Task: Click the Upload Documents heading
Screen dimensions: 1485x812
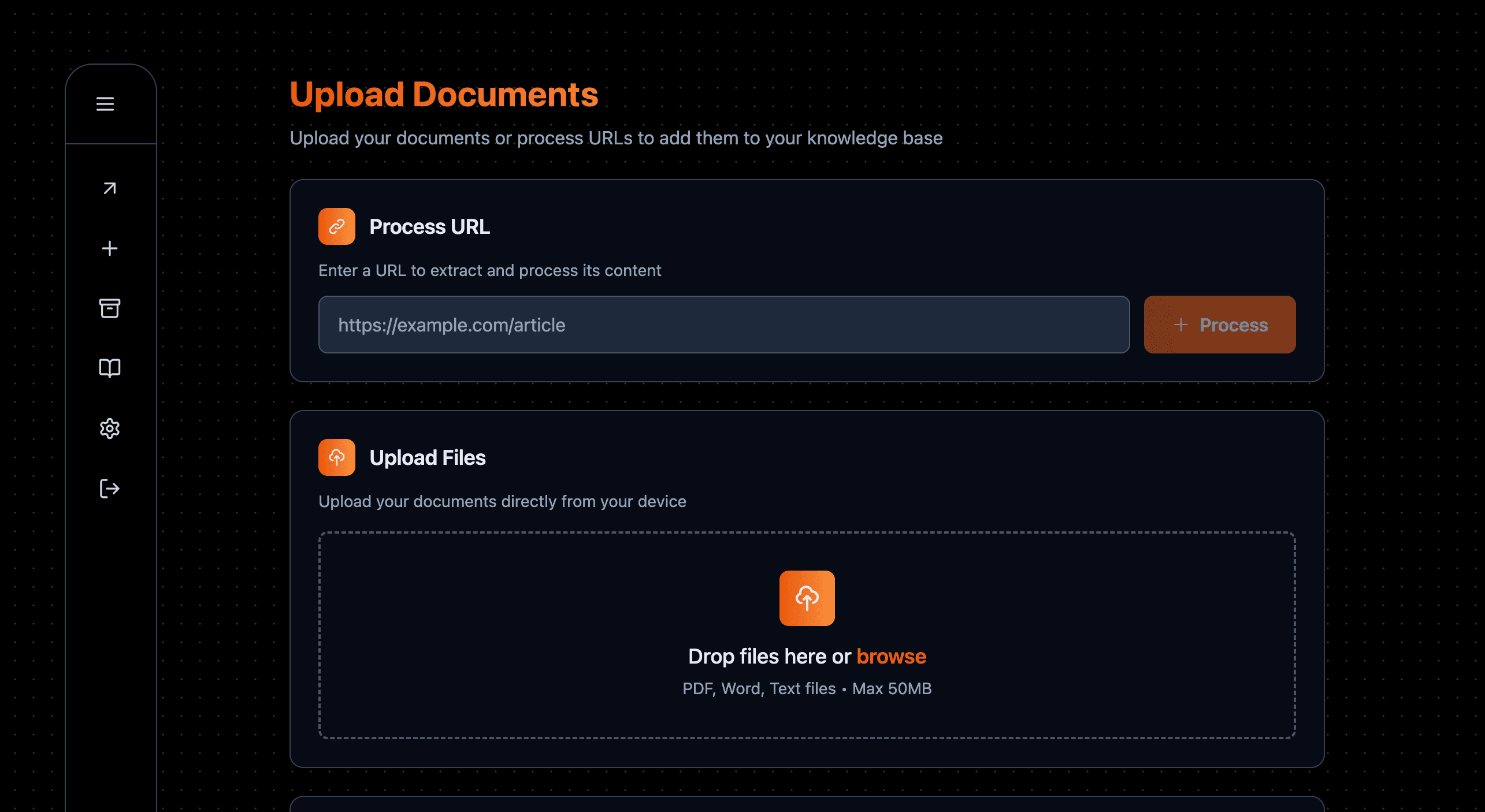Action: point(444,94)
